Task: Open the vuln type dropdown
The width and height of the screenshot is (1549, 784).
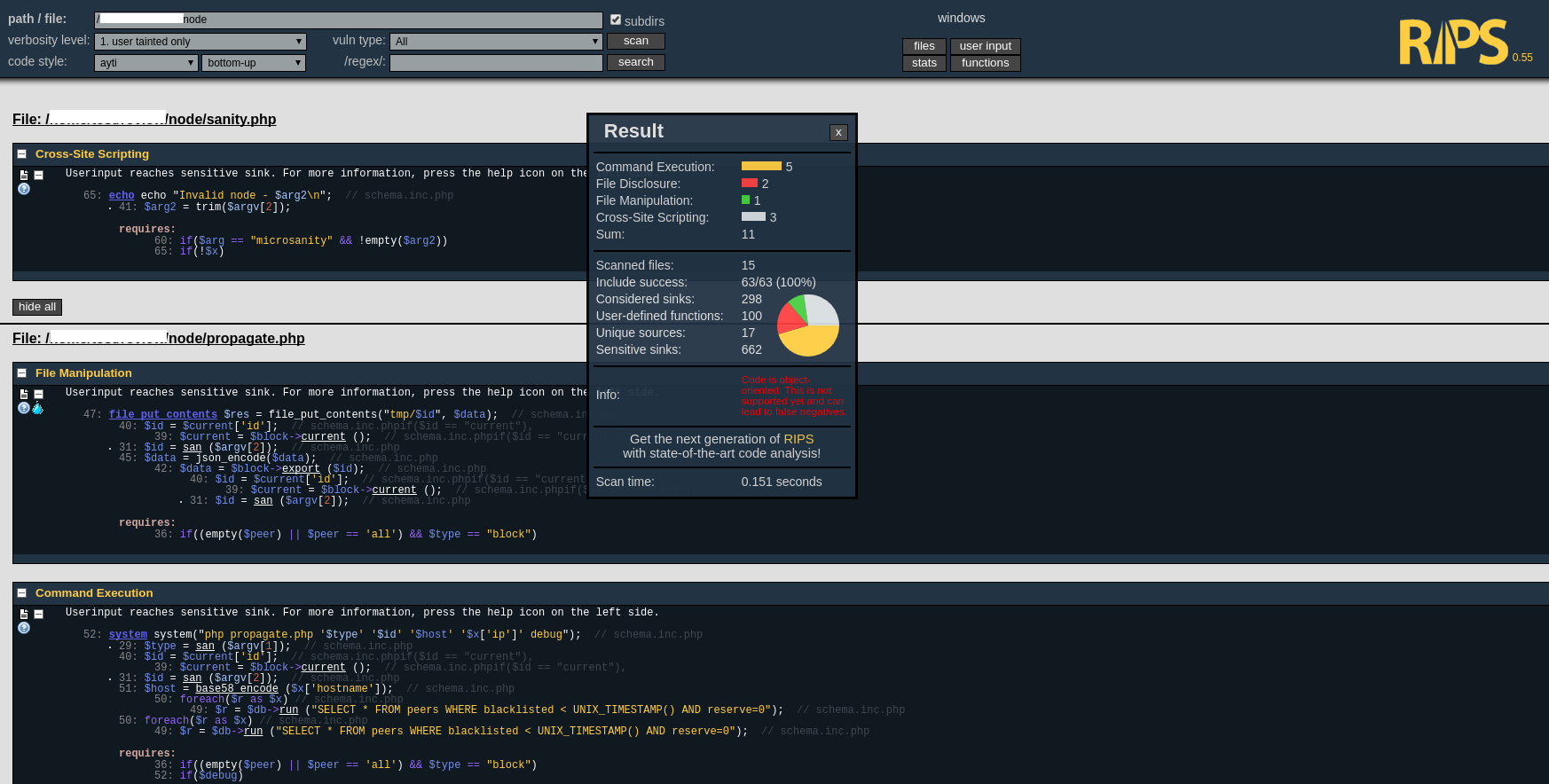Action: point(496,42)
